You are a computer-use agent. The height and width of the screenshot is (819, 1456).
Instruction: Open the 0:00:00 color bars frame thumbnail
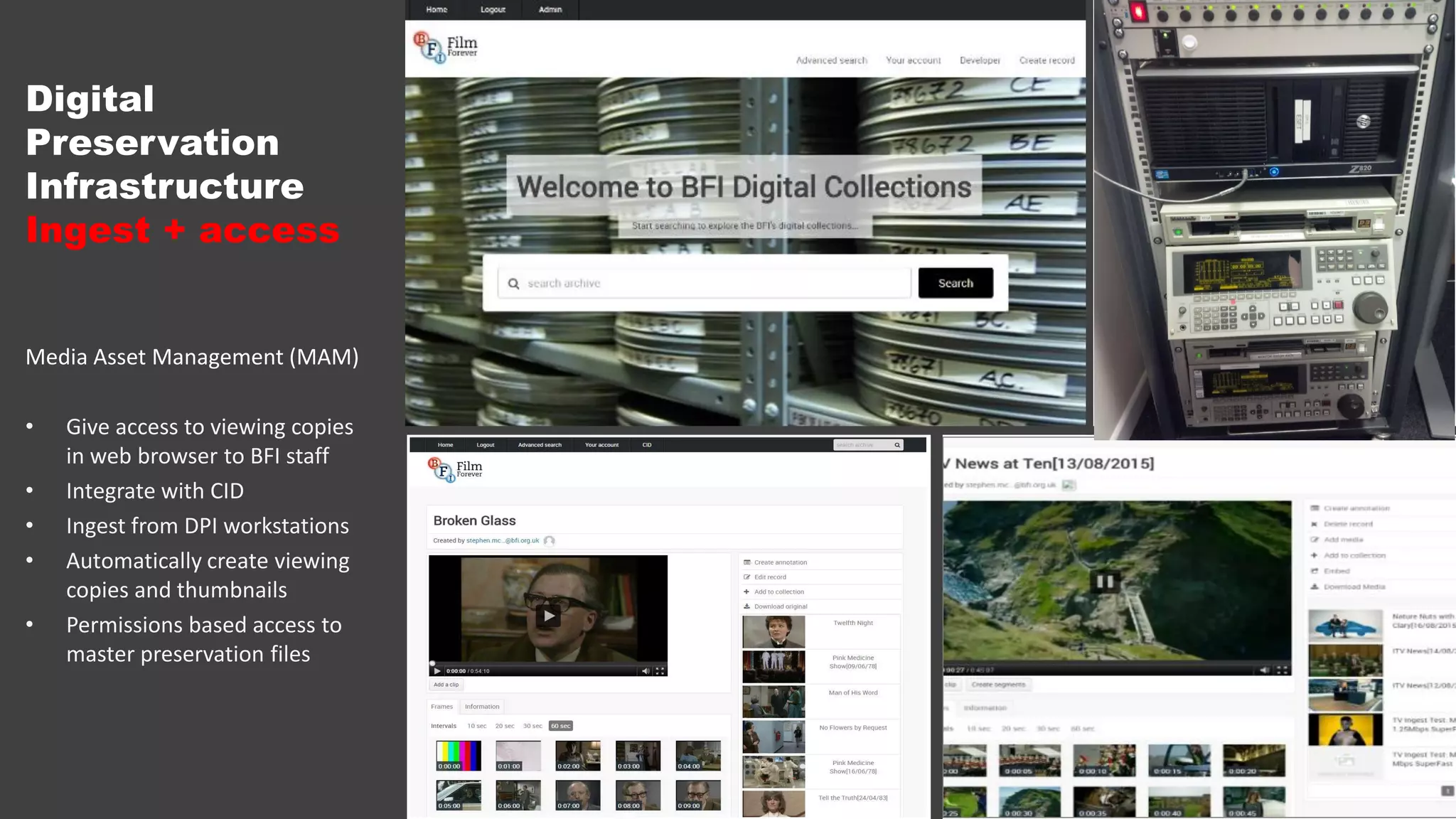(x=459, y=756)
